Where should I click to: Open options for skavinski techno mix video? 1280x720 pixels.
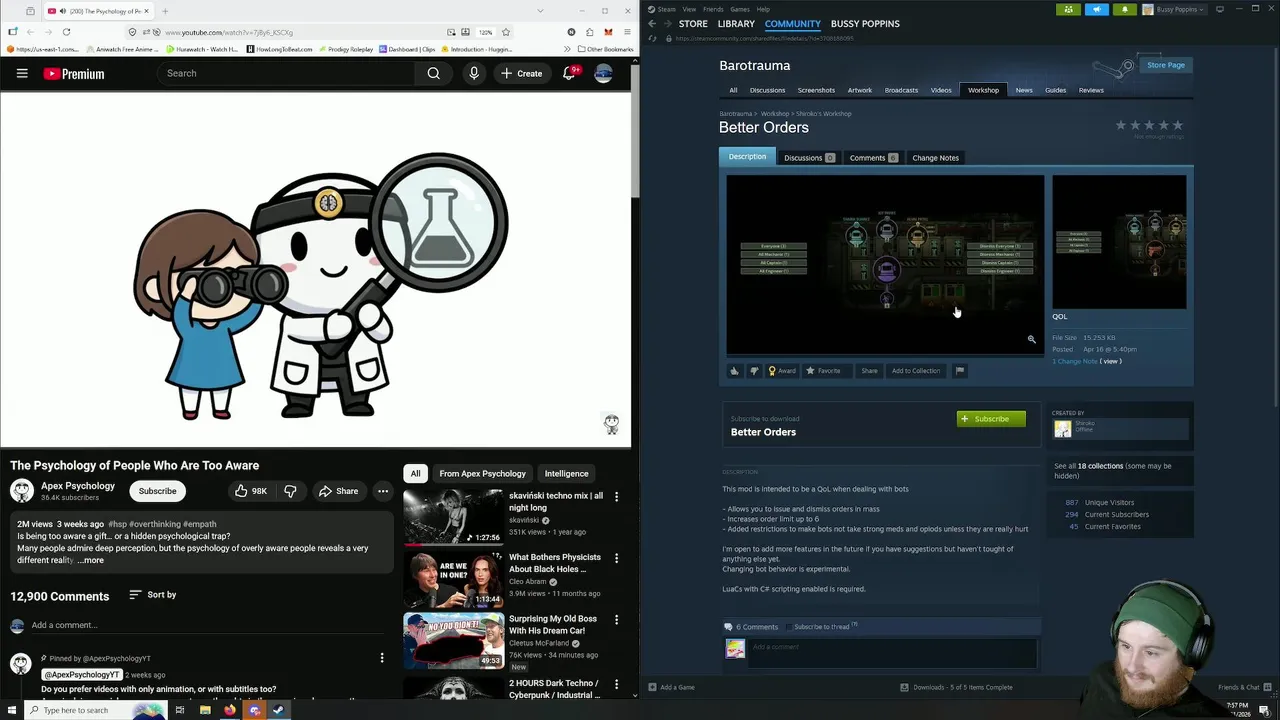[616, 497]
